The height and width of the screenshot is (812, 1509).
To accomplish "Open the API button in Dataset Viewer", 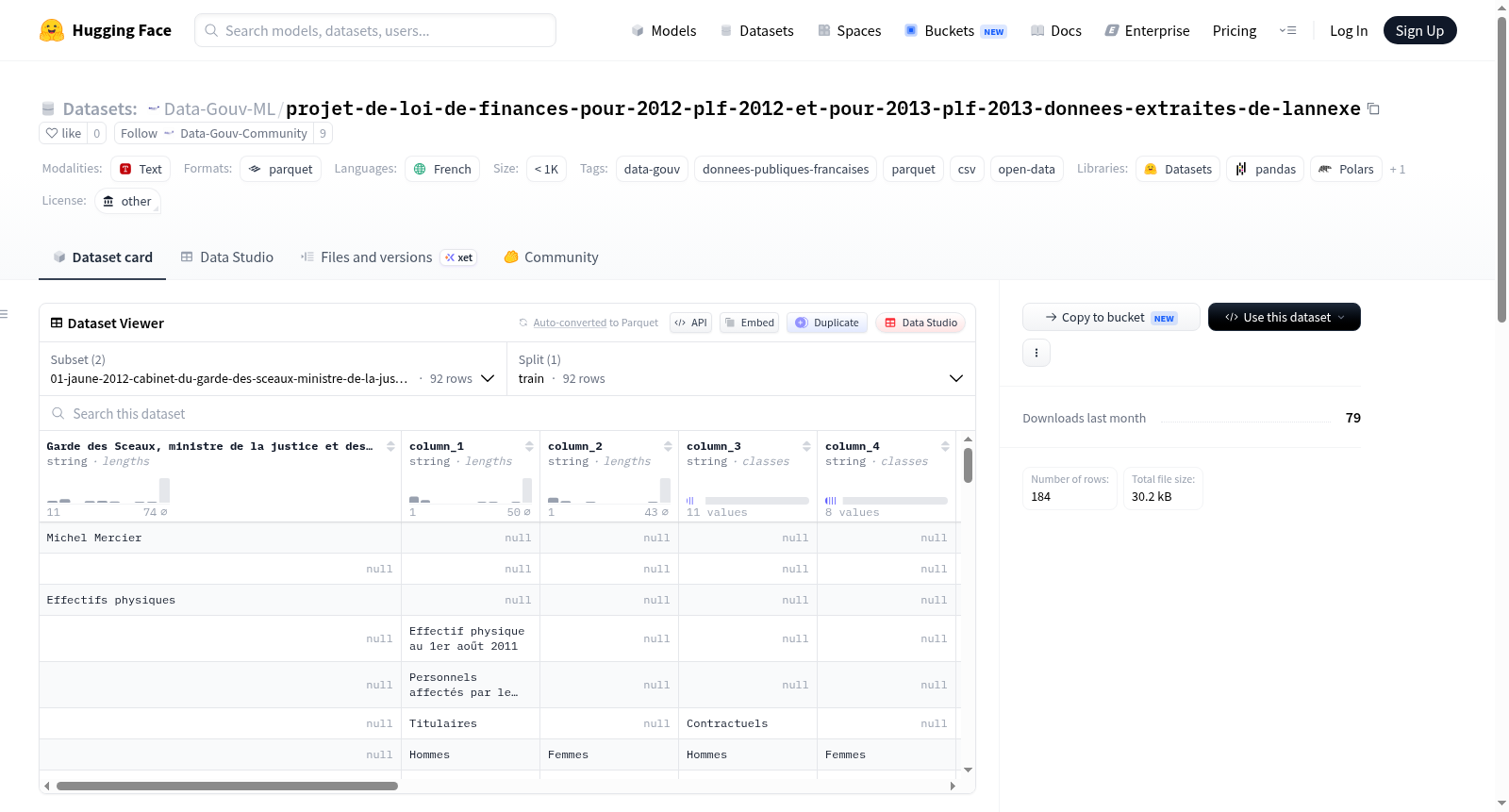I will pyautogui.click(x=690, y=323).
